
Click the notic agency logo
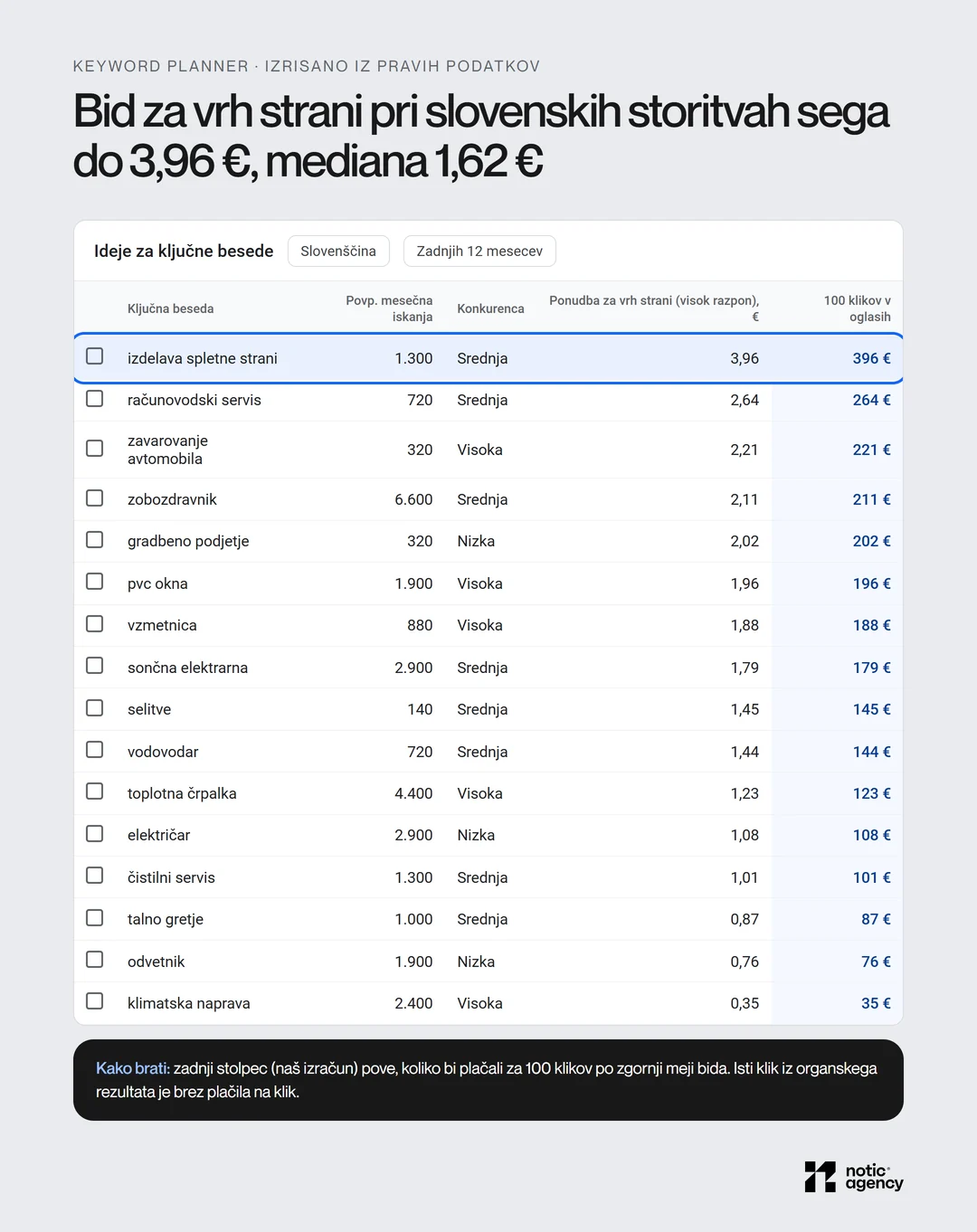coord(854,1177)
